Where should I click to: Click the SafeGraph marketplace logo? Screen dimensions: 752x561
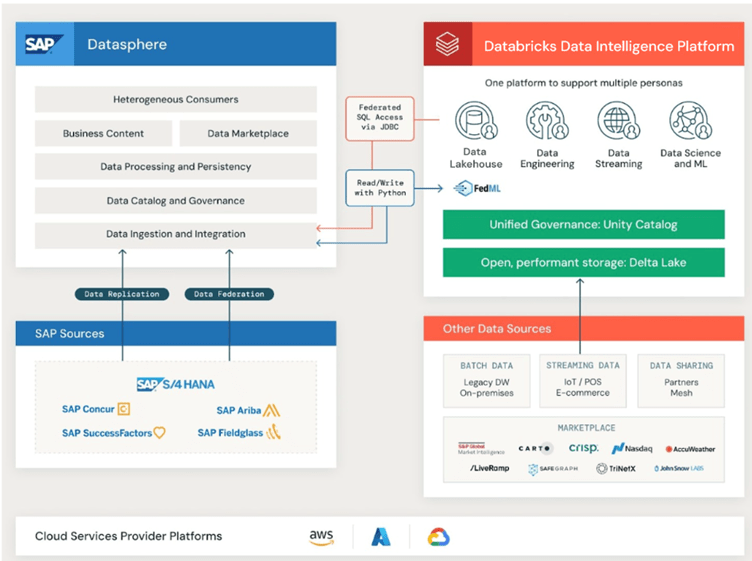[552, 469]
